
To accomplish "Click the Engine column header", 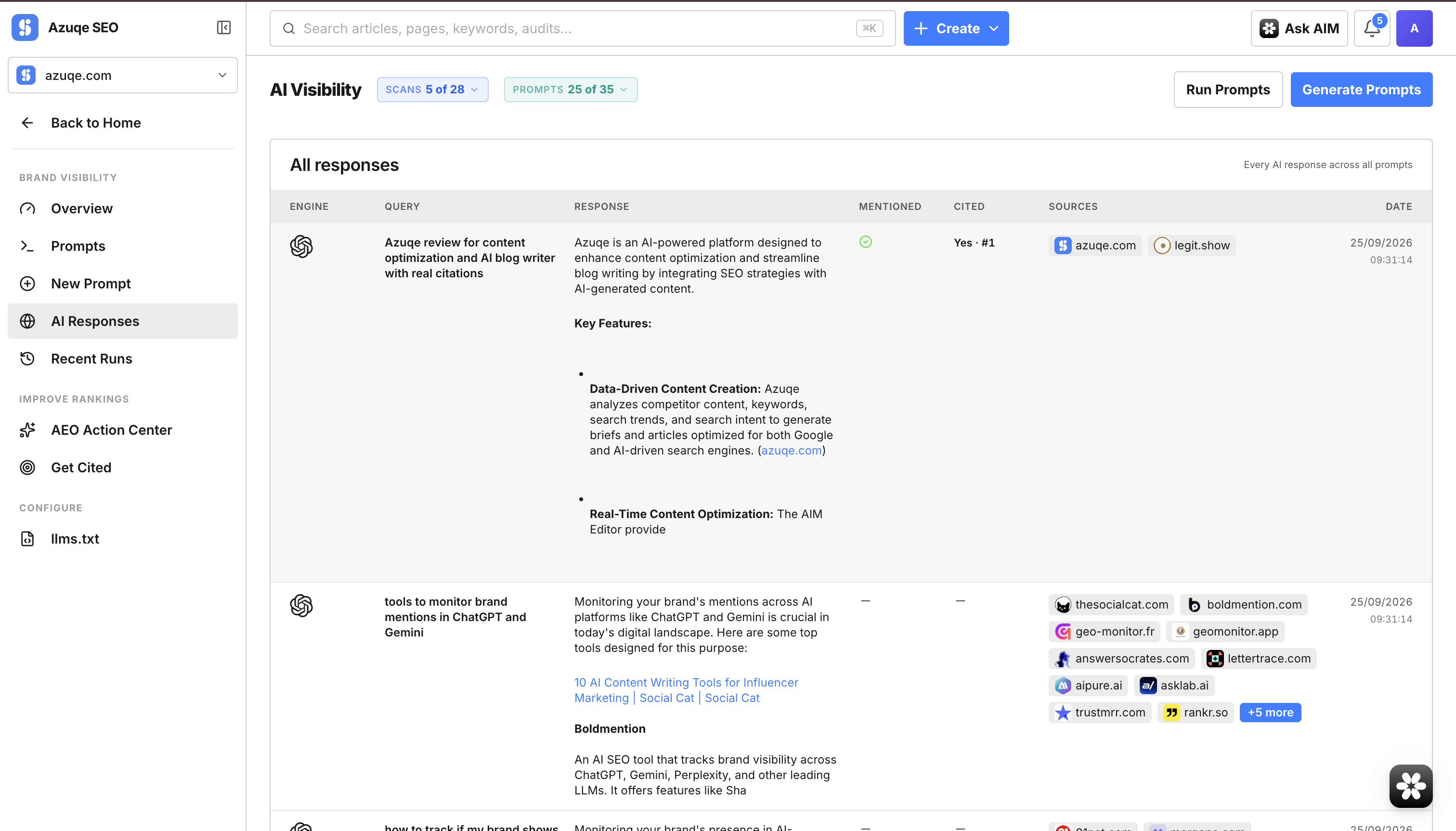I will click(x=309, y=207).
